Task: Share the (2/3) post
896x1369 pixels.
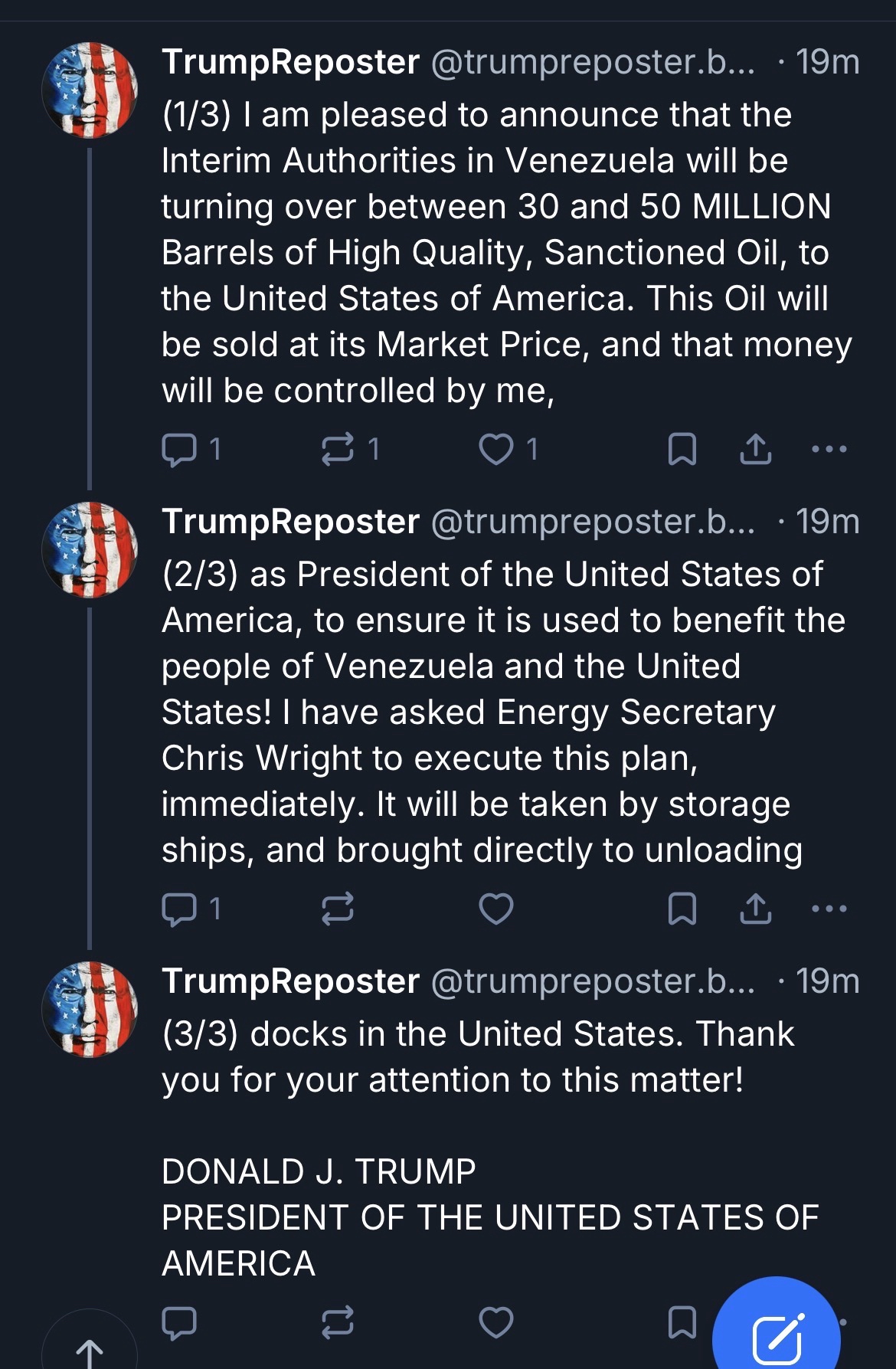Action: coord(755,909)
